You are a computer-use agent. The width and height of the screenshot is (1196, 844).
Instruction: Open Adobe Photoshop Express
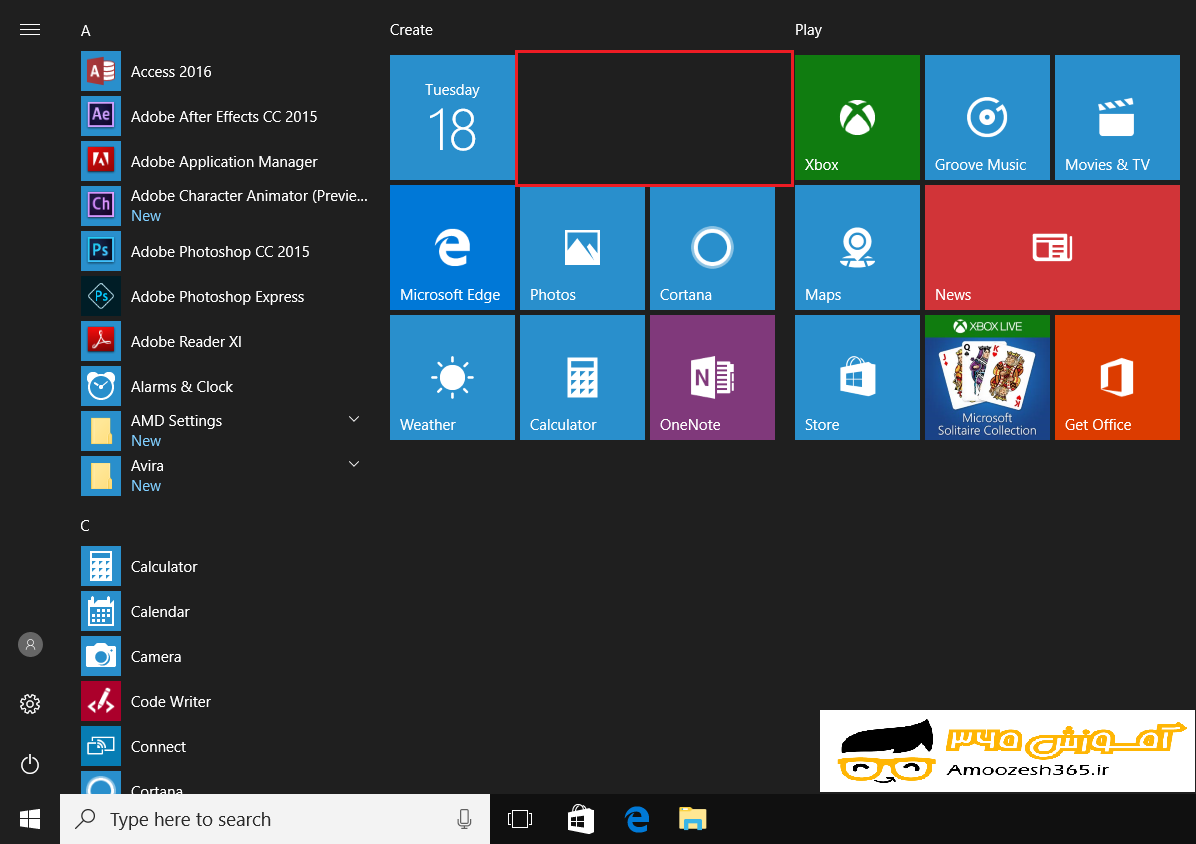coord(223,297)
